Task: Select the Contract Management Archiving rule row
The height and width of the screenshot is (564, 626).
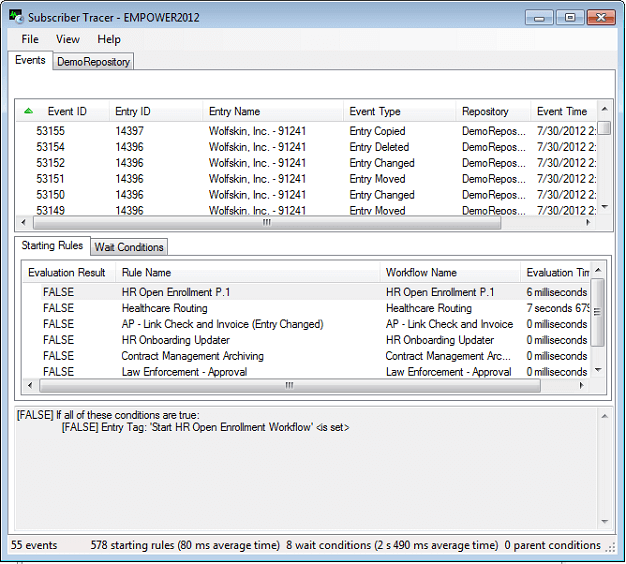Action: (306, 356)
